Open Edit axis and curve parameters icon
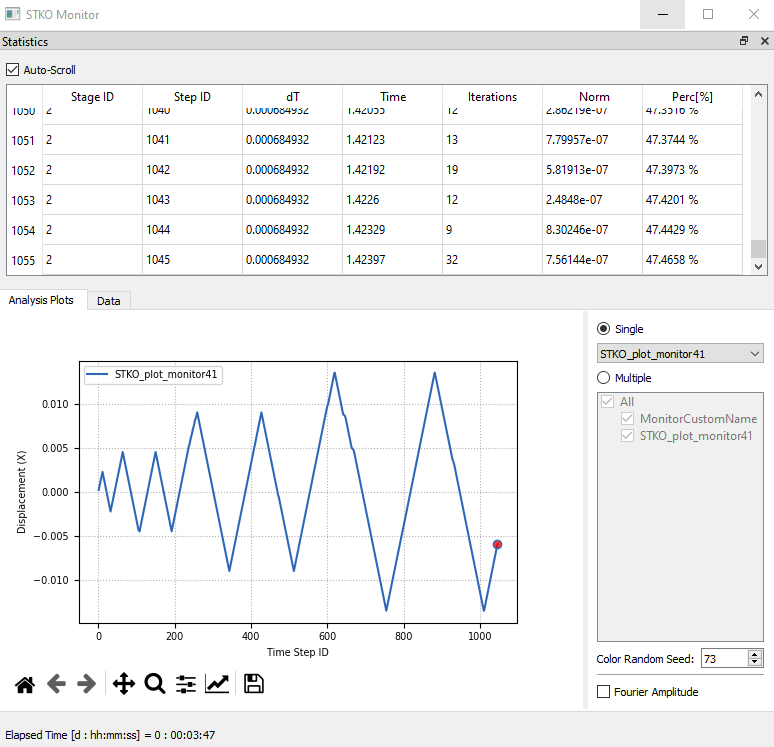This screenshot has width=774, height=747. click(x=217, y=684)
